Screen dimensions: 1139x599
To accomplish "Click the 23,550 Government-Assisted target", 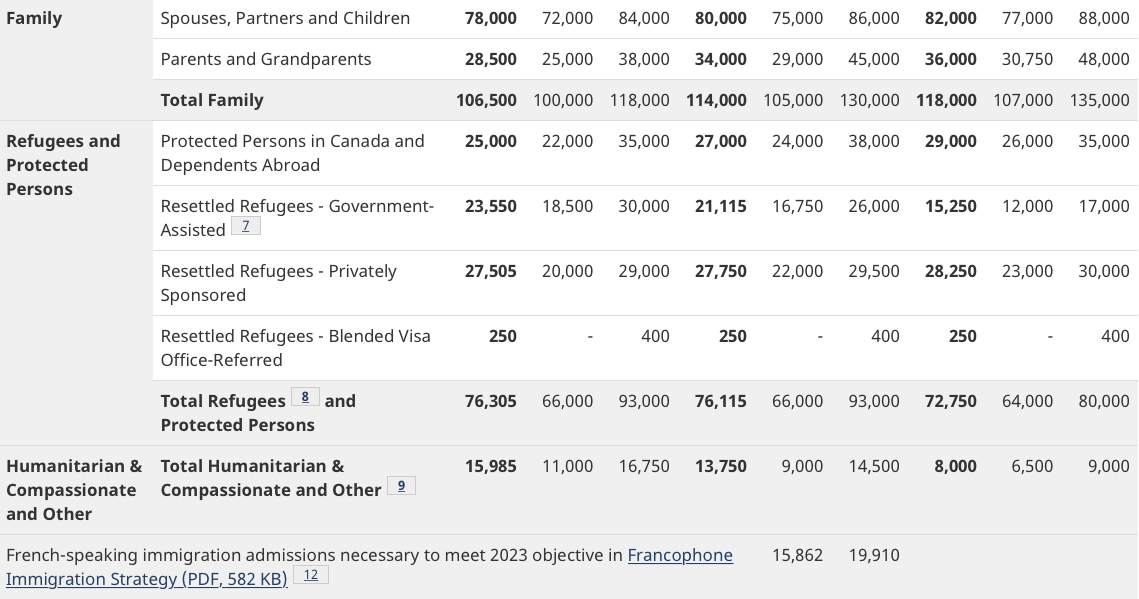I will point(490,206).
